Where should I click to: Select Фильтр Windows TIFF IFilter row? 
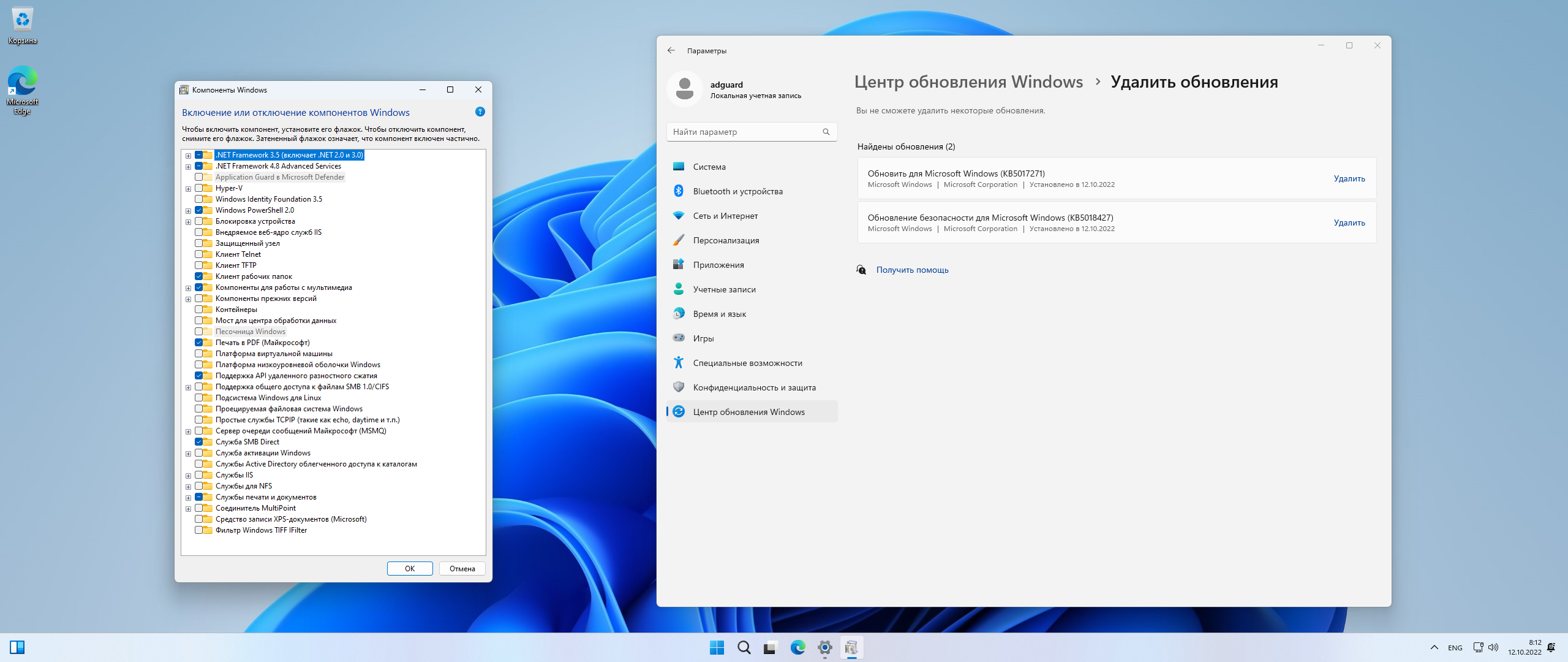click(x=261, y=530)
